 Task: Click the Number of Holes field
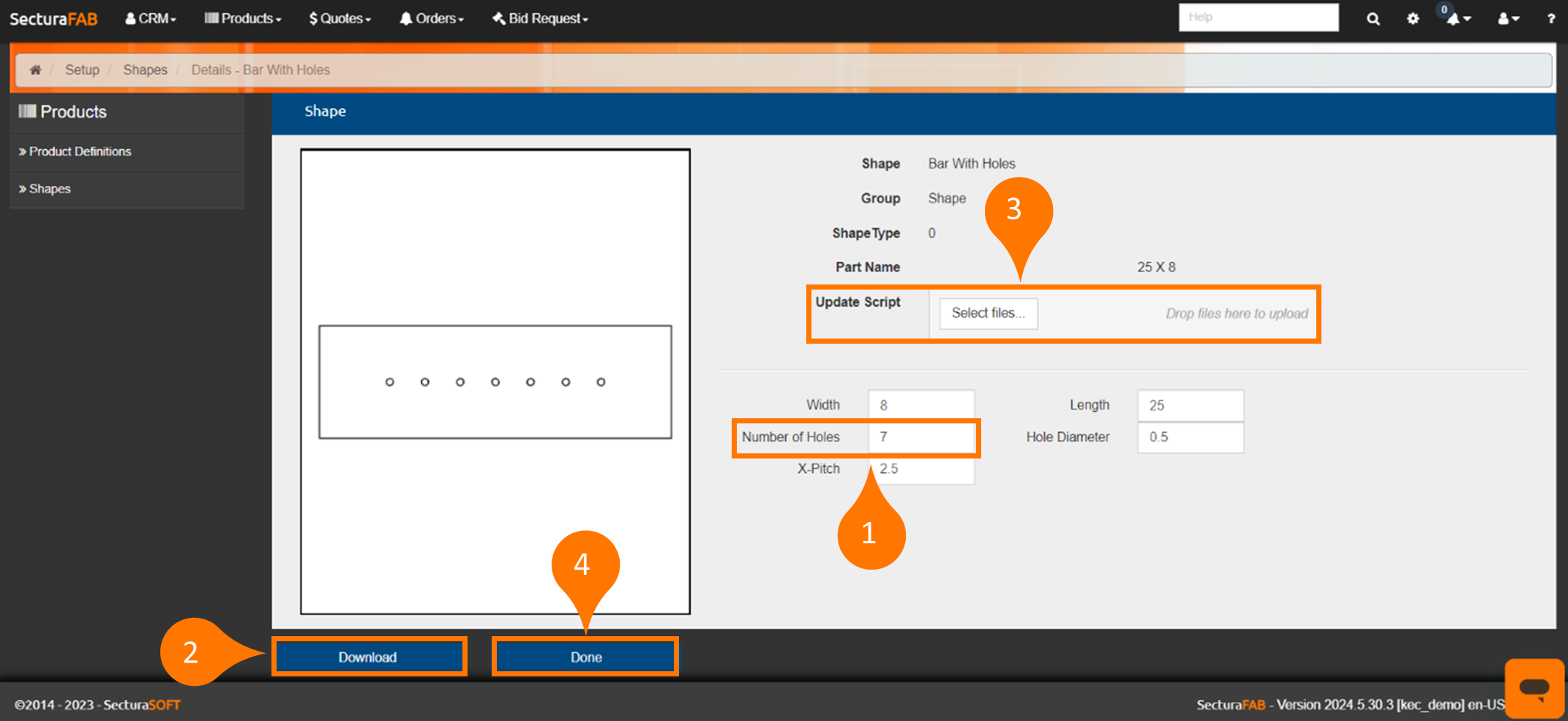click(x=922, y=437)
